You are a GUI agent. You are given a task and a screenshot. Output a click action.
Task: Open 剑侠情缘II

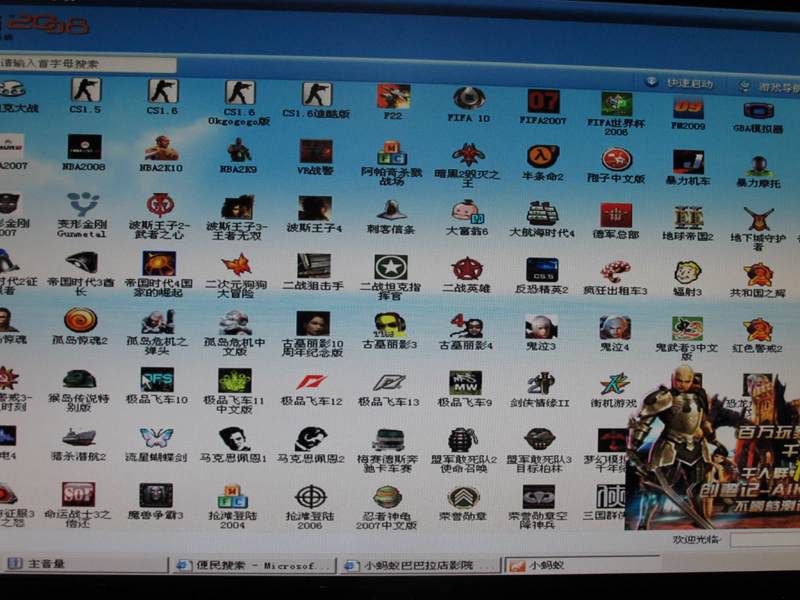[540, 384]
